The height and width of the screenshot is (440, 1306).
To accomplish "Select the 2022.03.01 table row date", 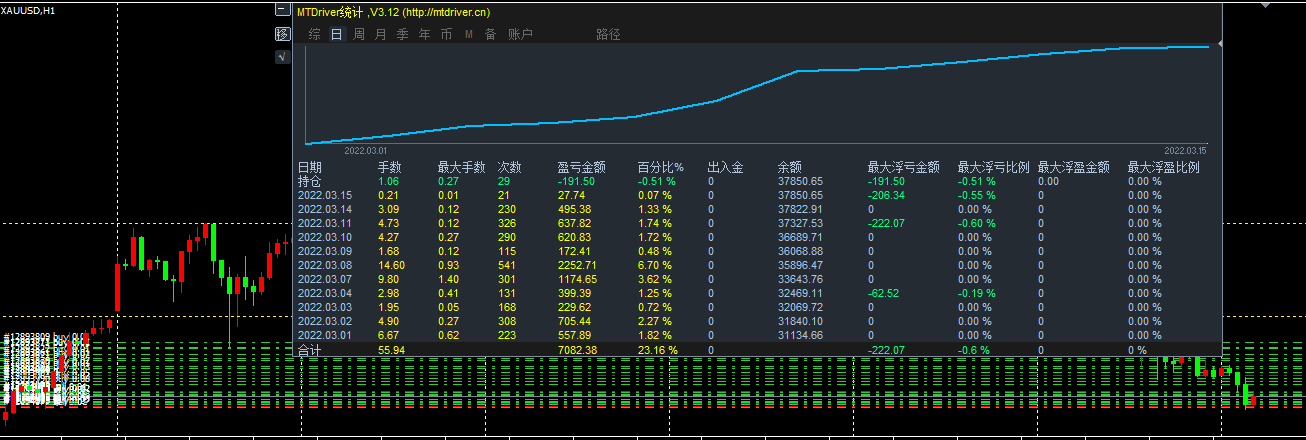I will click(x=325, y=336).
